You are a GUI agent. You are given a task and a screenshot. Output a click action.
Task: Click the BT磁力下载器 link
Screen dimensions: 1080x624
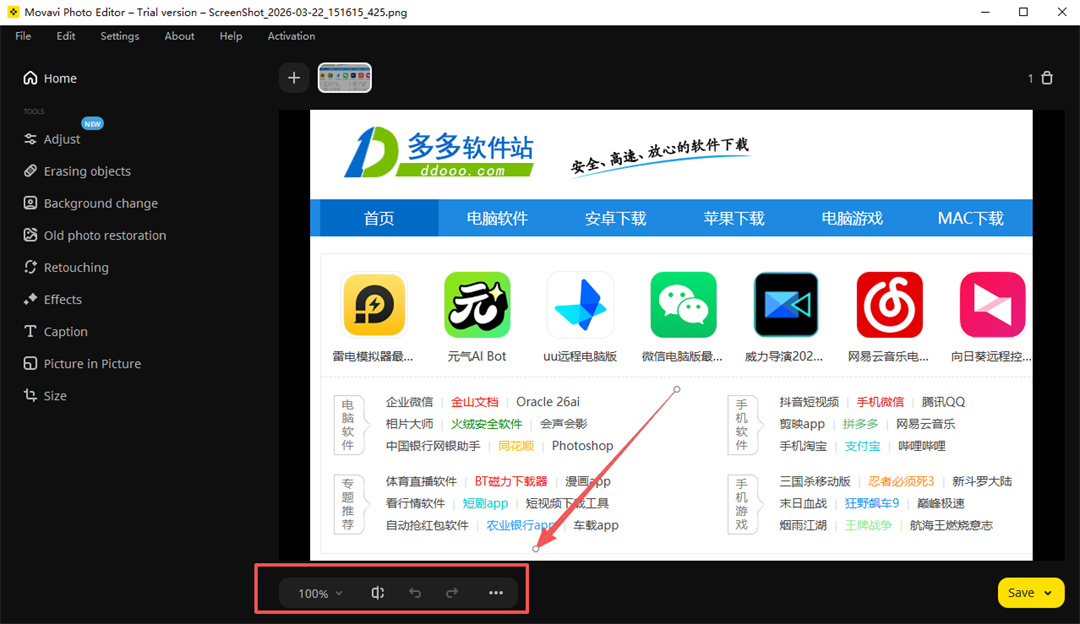[511, 481]
